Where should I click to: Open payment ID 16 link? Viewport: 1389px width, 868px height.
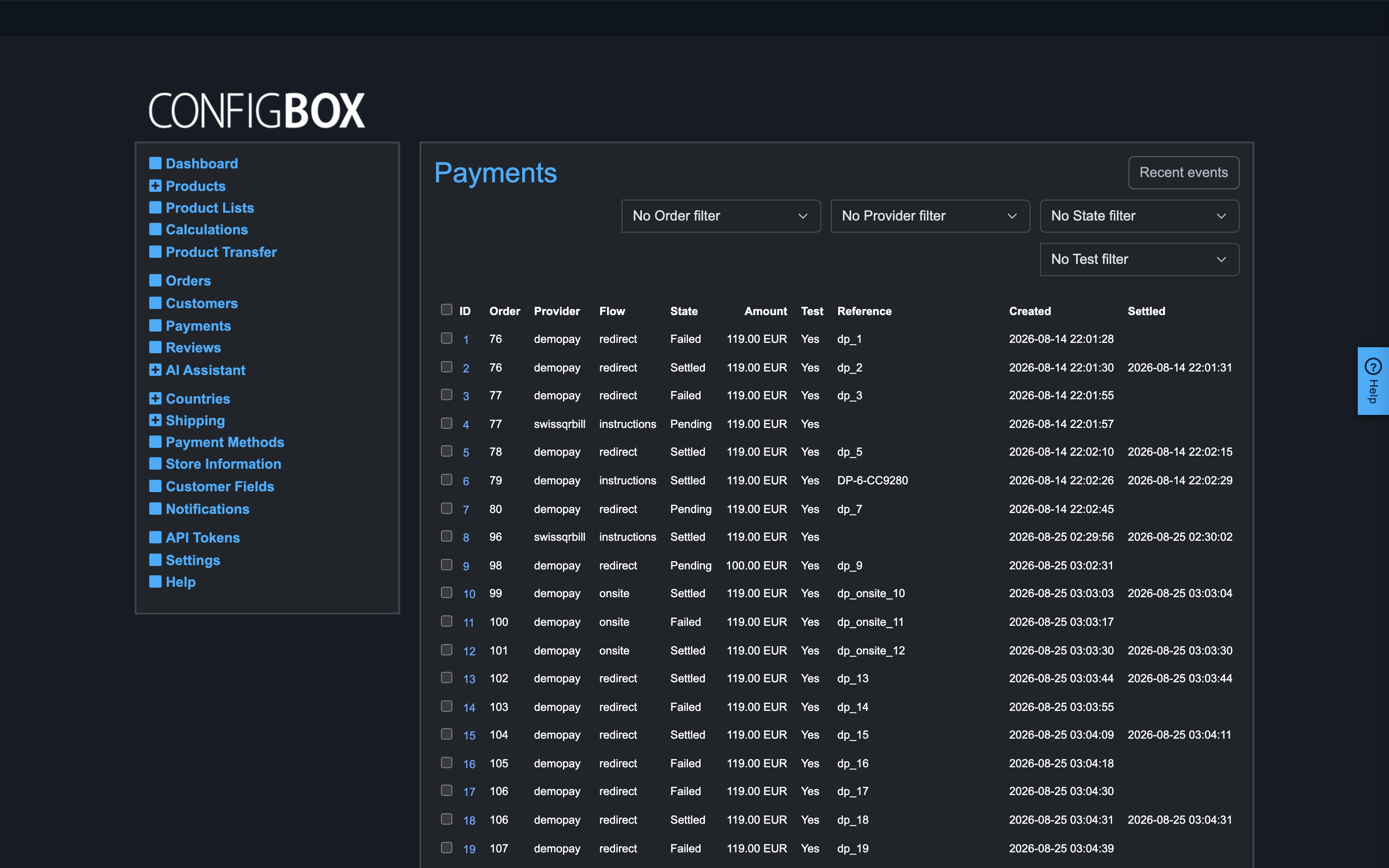pyautogui.click(x=469, y=764)
